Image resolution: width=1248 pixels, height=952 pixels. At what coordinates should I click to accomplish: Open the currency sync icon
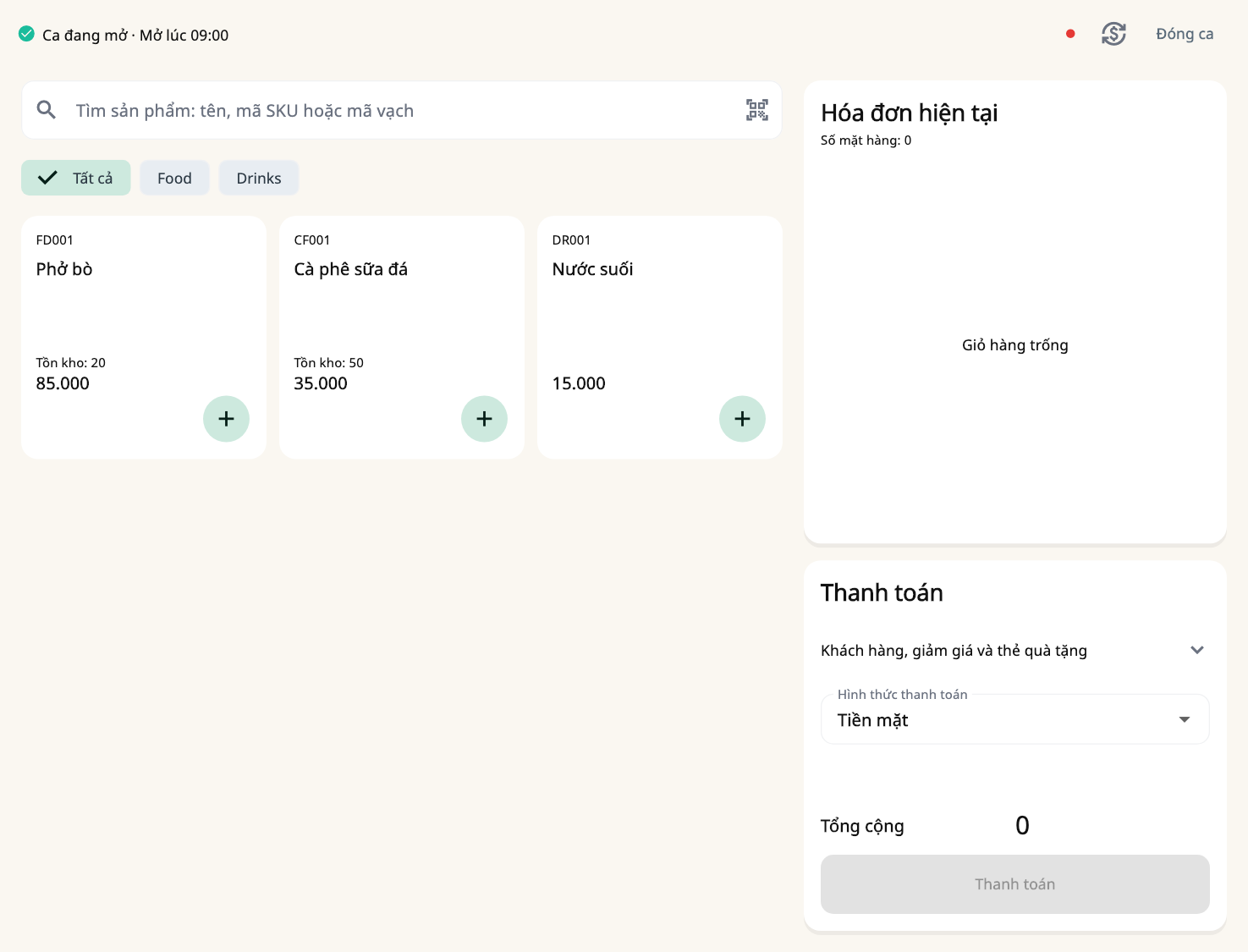(1113, 34)
